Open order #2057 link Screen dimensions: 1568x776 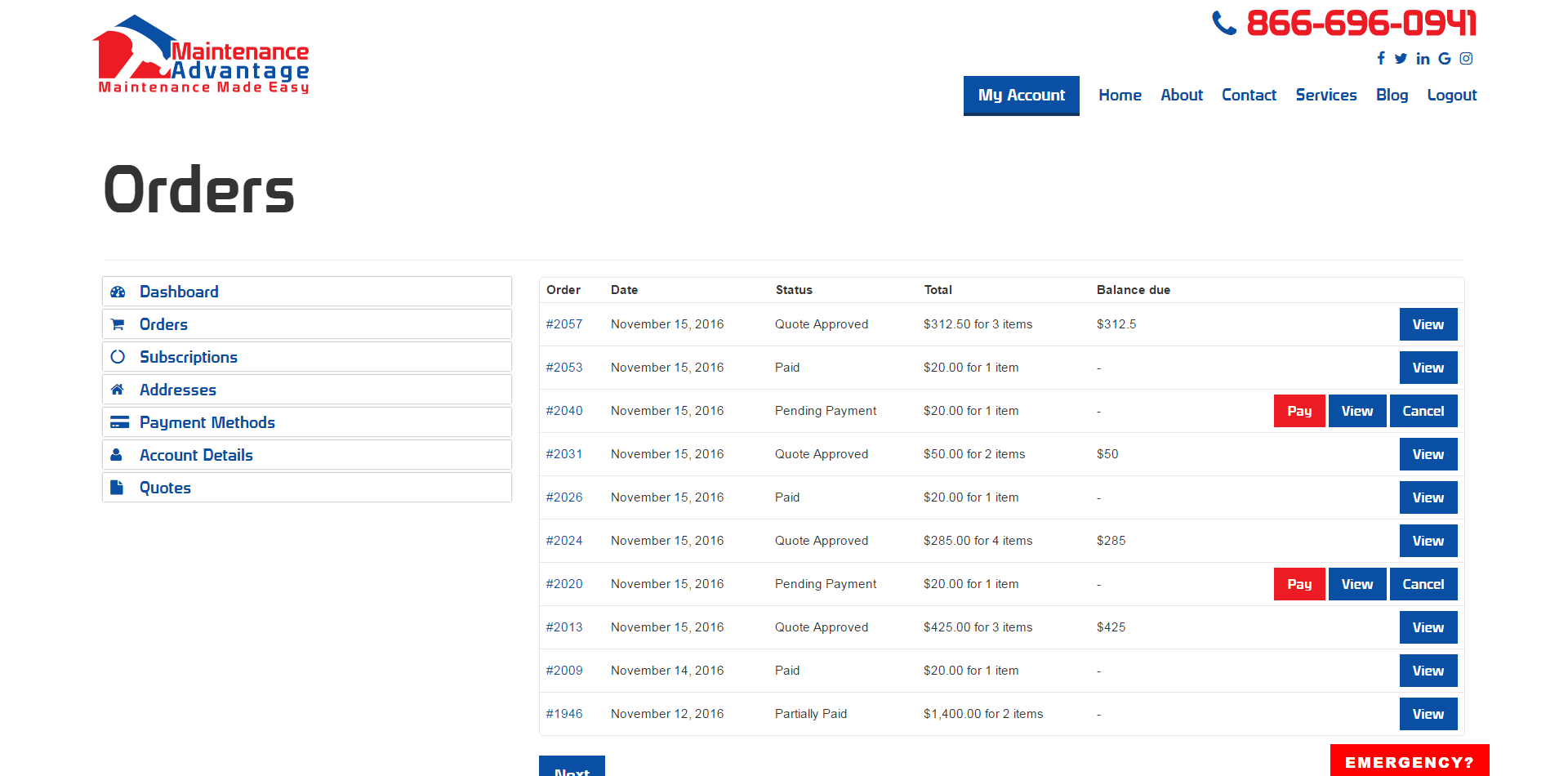tap(564, 324)
